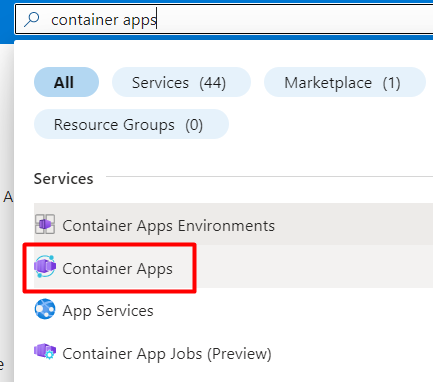Click the magnifying glass search icon

pyautogui.click(x=32, y=19)
